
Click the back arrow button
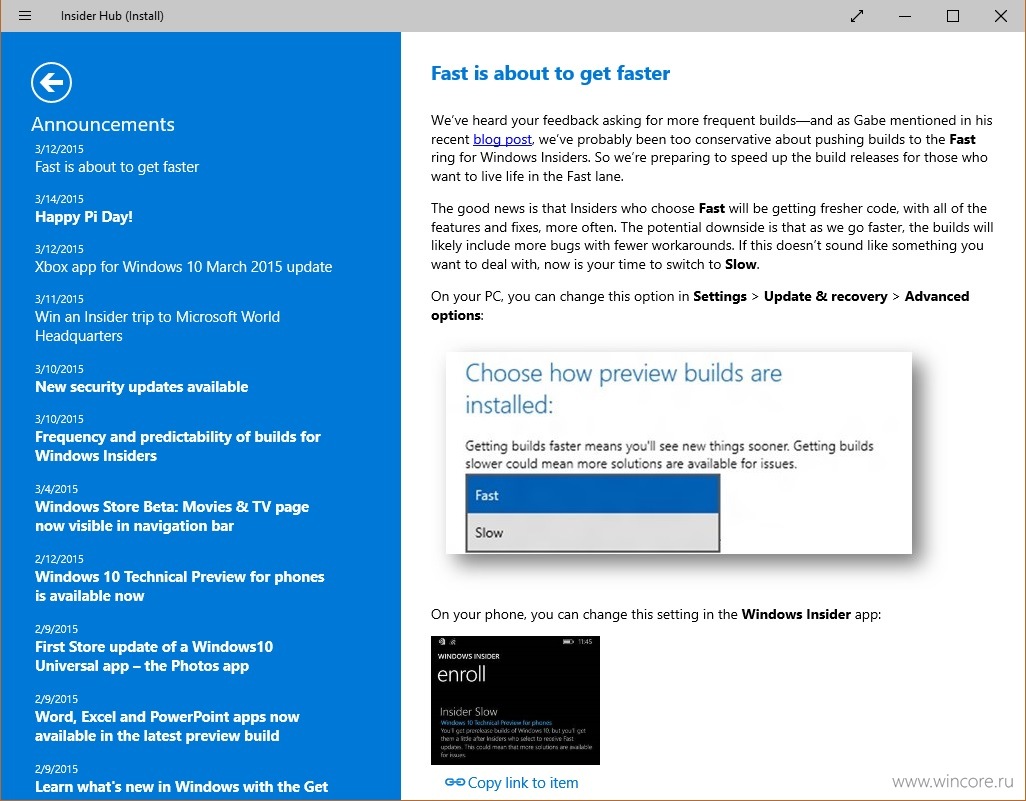(x=51, y=82)
